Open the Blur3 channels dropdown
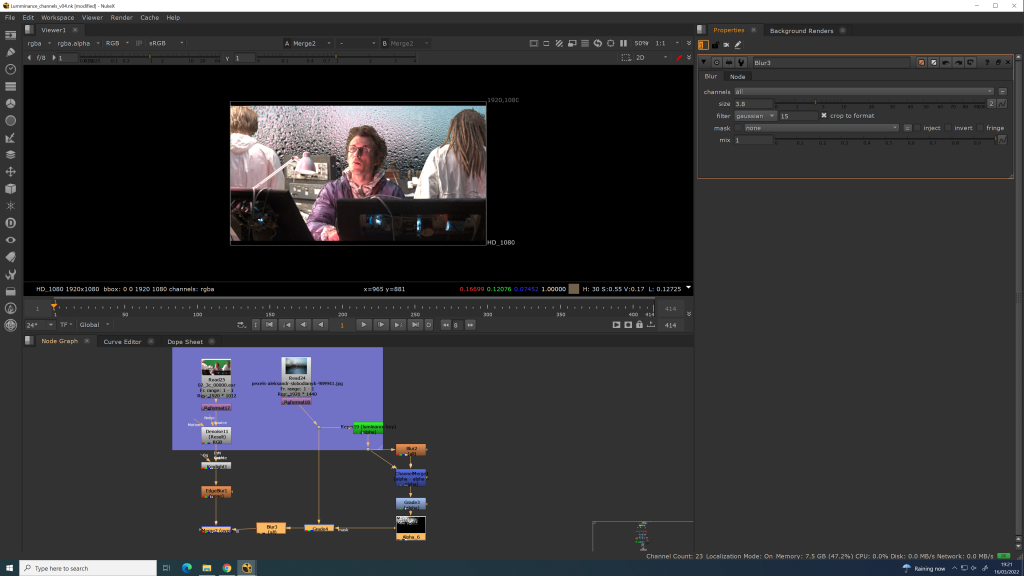Viewport: 1024px width, 576px height. pos(864,91)
